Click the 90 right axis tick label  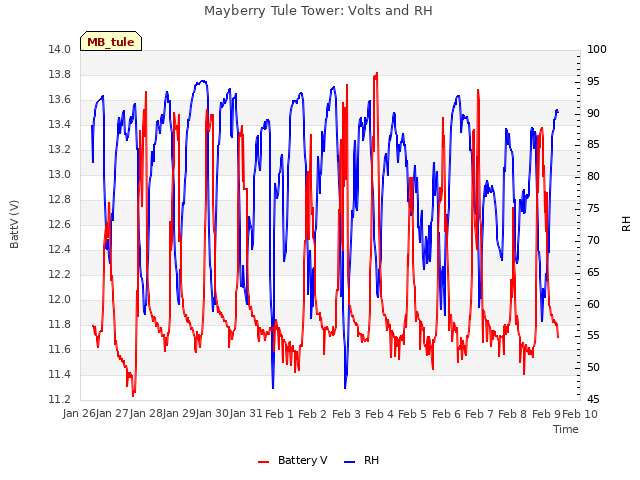pyautogui.click(x=593, y=113)
